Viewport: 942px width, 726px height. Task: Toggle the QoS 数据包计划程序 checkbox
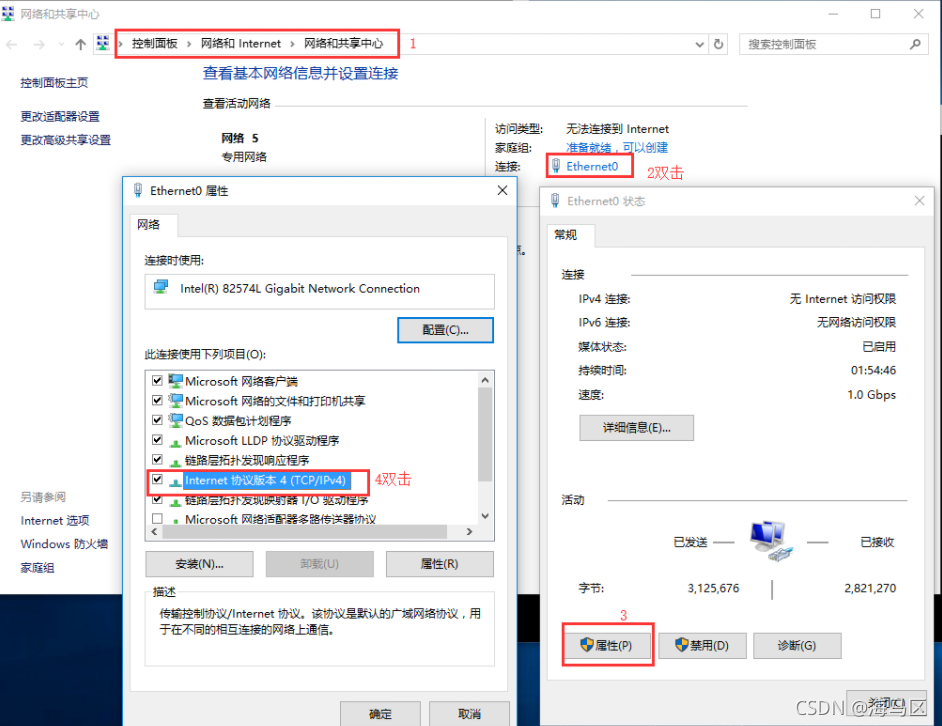click(x=157, y=420)
